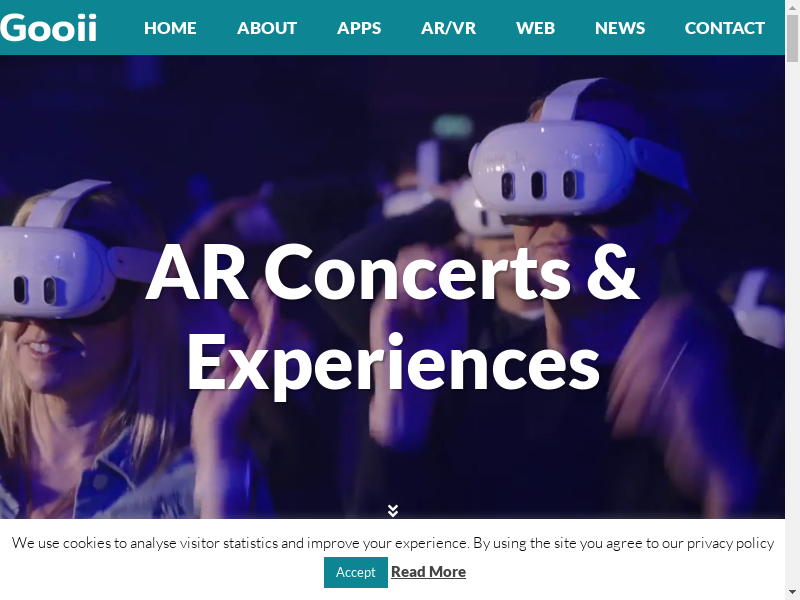Click the AR Concerts & Experiences heading
Screen dimensions: 800x600
(392, 316)
